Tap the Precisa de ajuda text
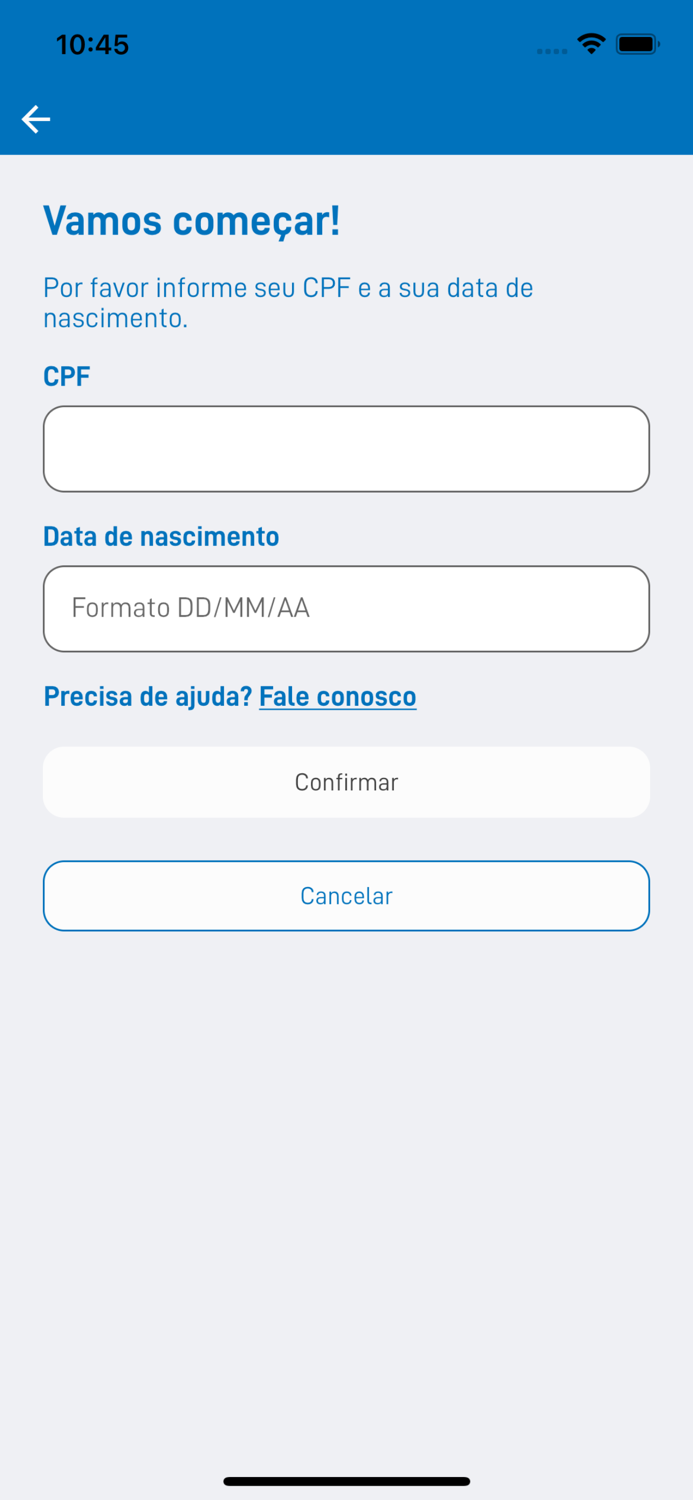Screen dimensions: 693x1500 coord(145,696)
